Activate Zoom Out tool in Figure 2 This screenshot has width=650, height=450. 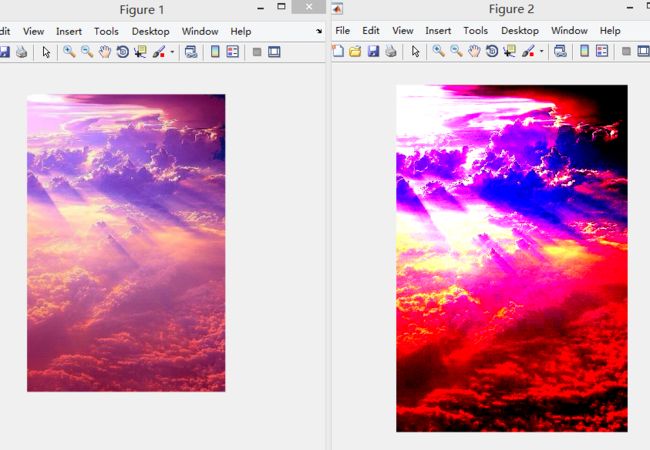pyautogui.click(x=456, y=51)
